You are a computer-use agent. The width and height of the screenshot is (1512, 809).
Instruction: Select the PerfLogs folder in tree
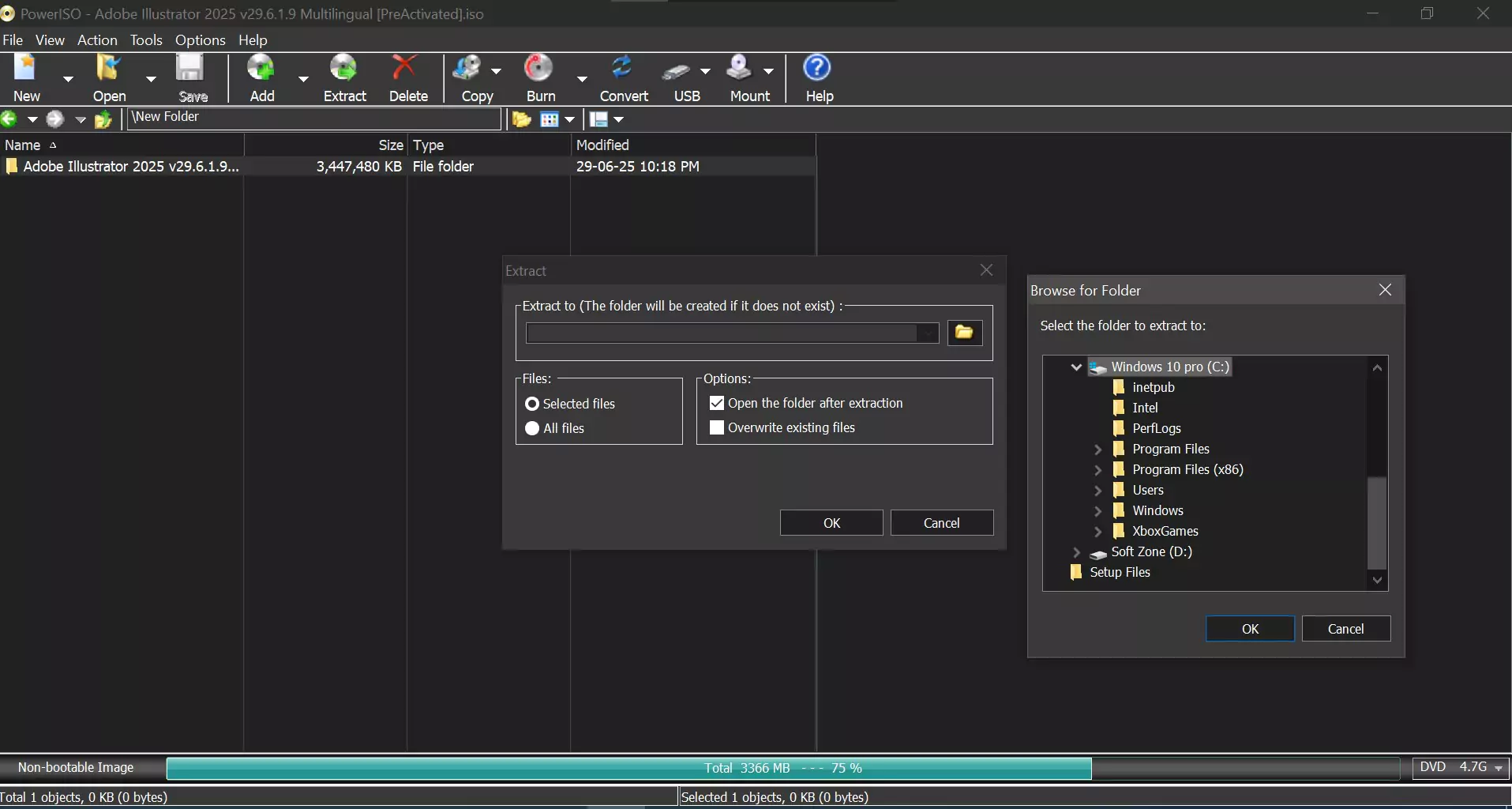[x=1157, y=428]
